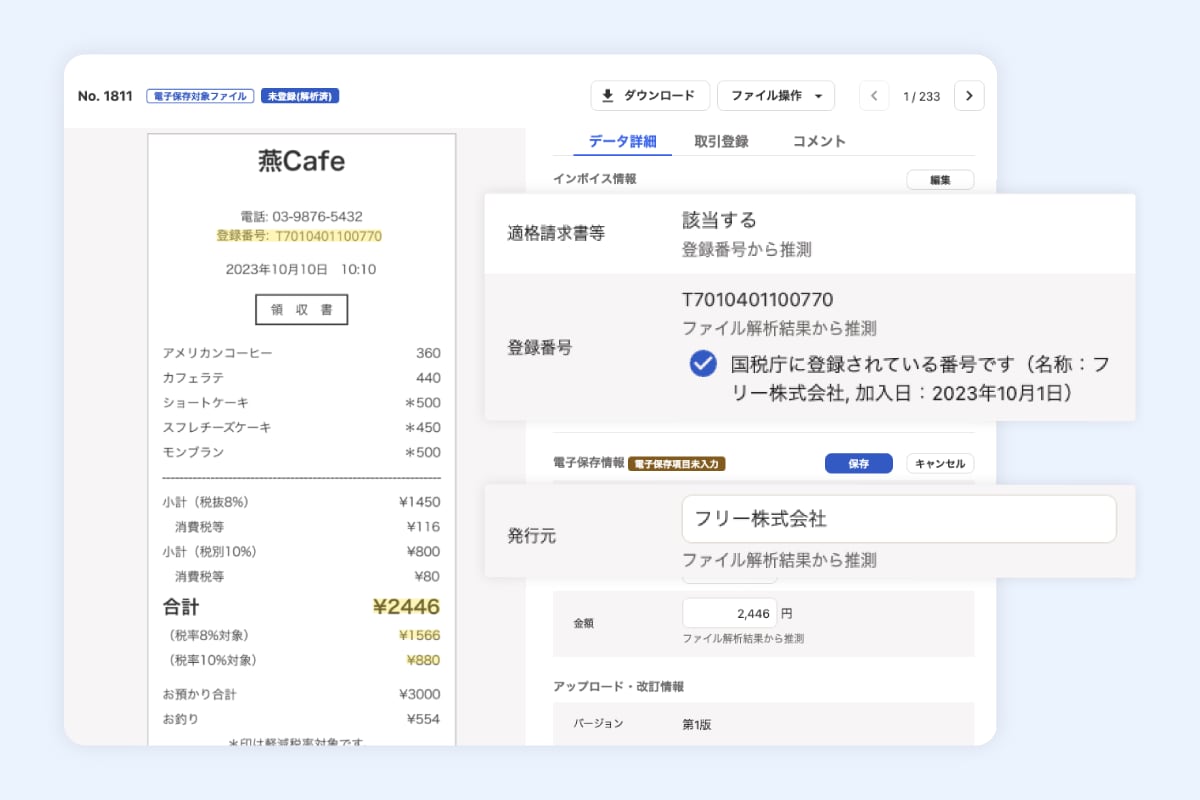
Task: Click the 発行元 field showing フリー株式会社
Action: click(898, 518)
